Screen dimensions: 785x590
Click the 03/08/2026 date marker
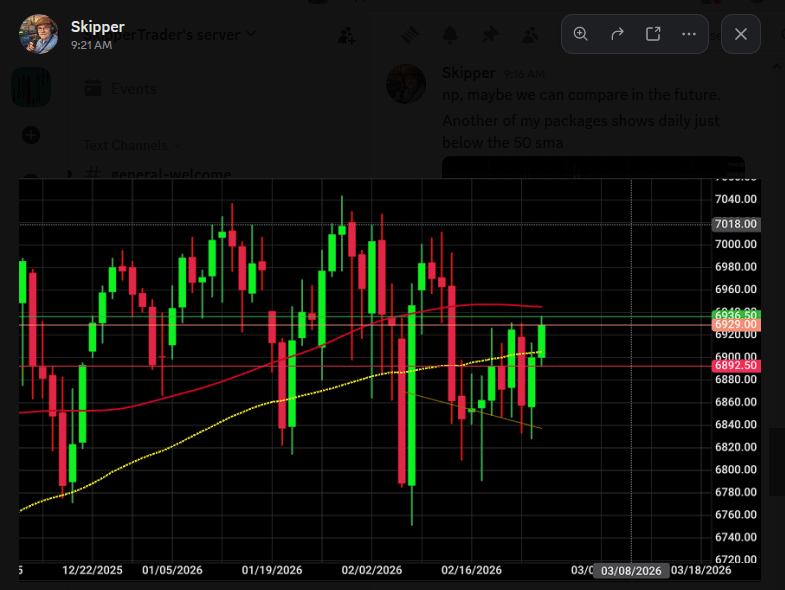point(631,571)
